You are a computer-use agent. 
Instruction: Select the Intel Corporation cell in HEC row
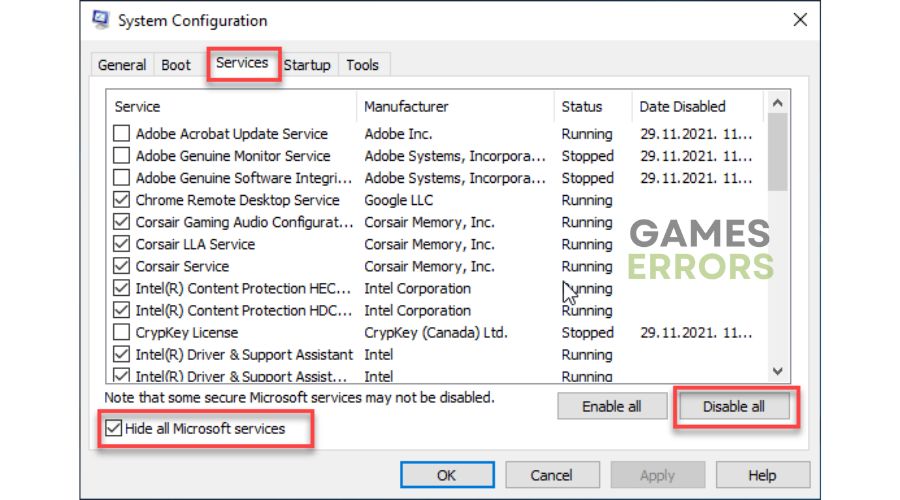(418, 288)
